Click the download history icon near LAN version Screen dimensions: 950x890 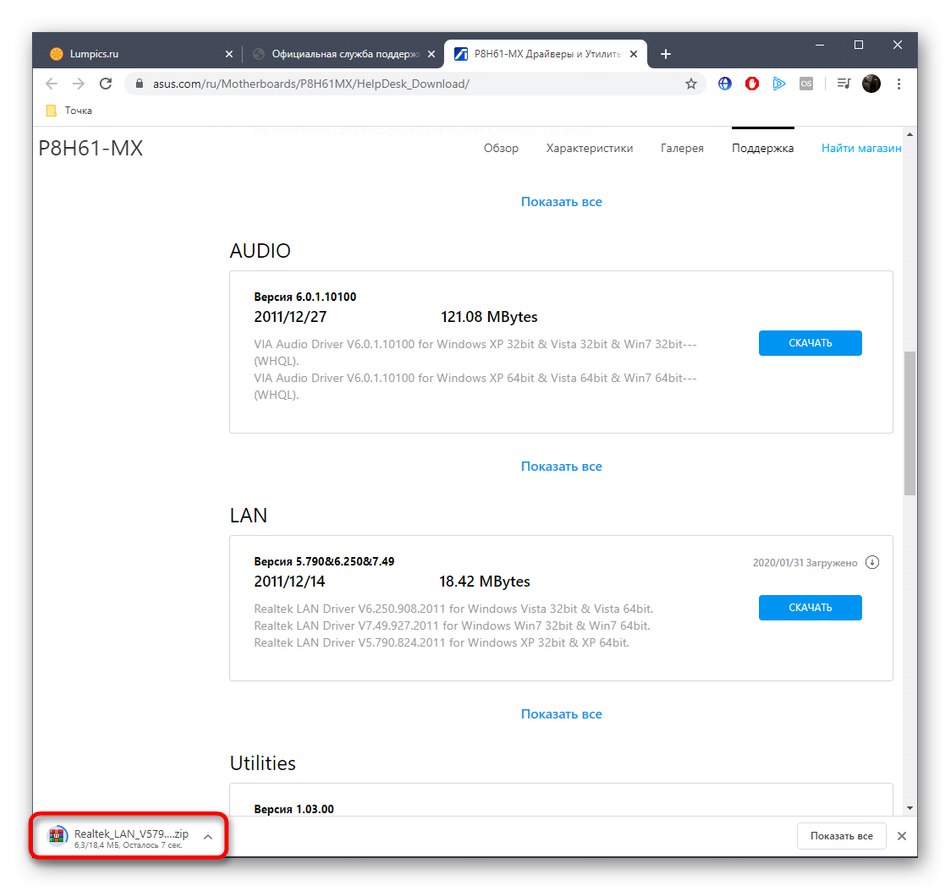tap(872, 562)
